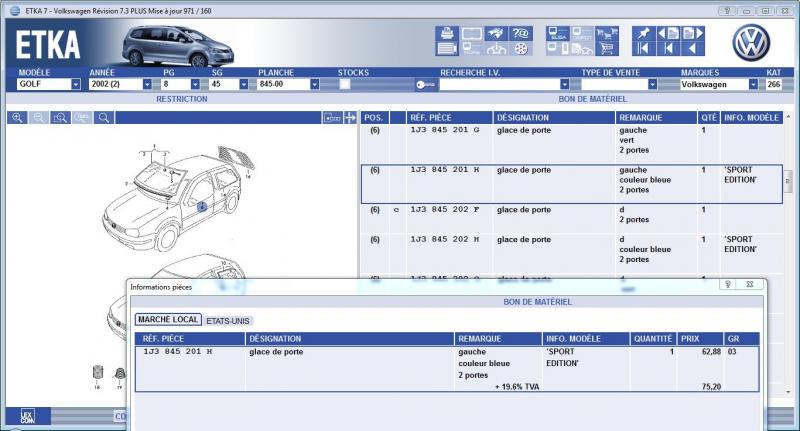Click the pushpin icon
This screenshot has height=431, width=800.
[643, 33]
